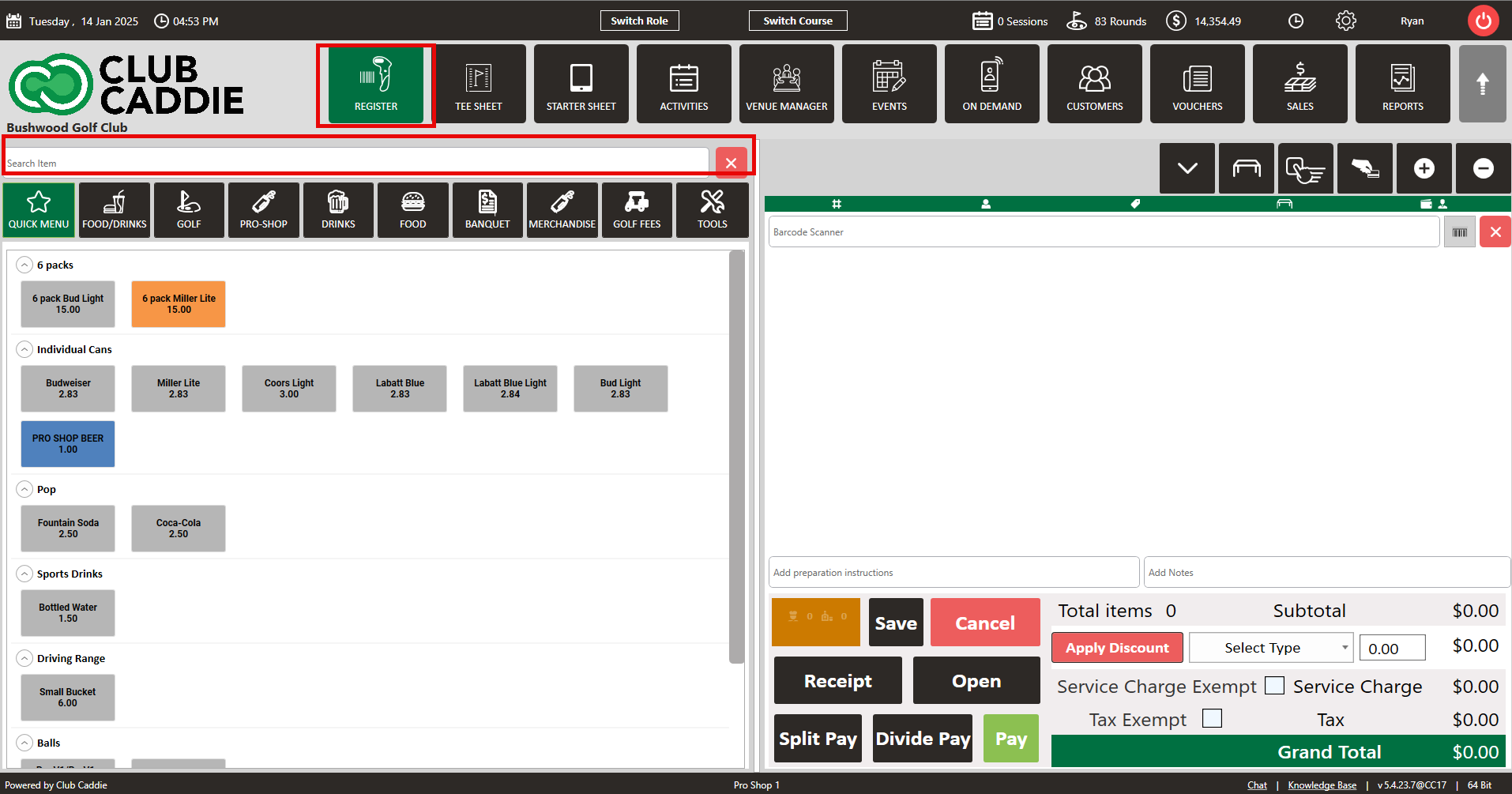Select the Pro-Shop category tab
This screenshot has height=794, width=1512.
pyautogui.click(x=264, y=210)
